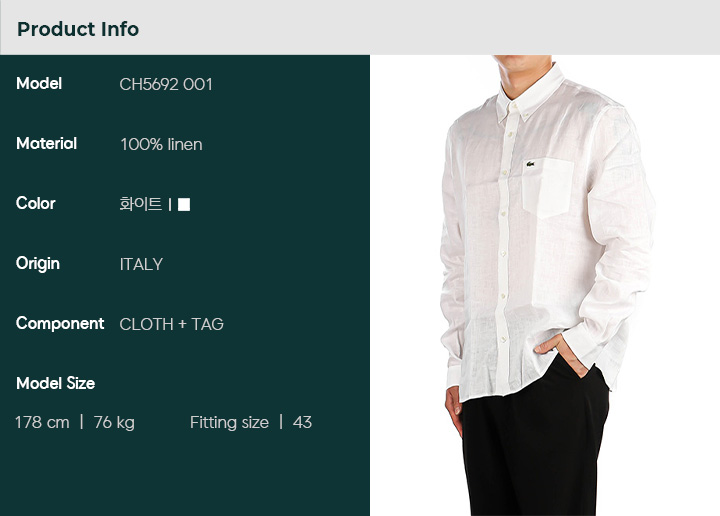Click the 178 cm height value
Image resolution: width=720 pixels, height=516 pixels.
coord(42,422)
